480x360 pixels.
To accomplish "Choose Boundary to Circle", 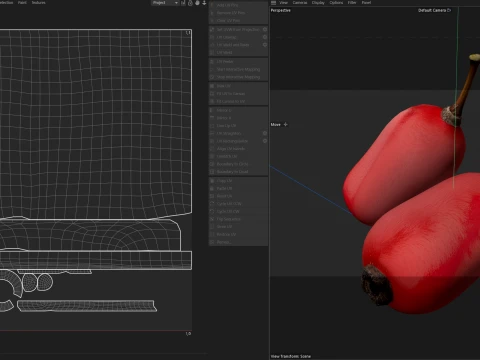I will pyautogui.click(x=238, y=164).
